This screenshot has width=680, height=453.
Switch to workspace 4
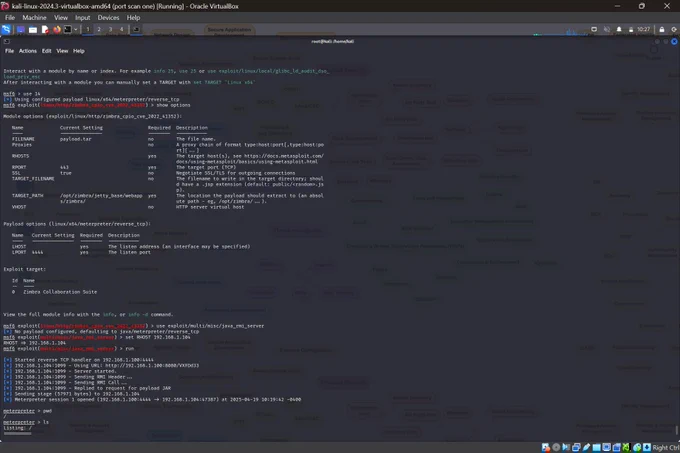coord(121,29)
